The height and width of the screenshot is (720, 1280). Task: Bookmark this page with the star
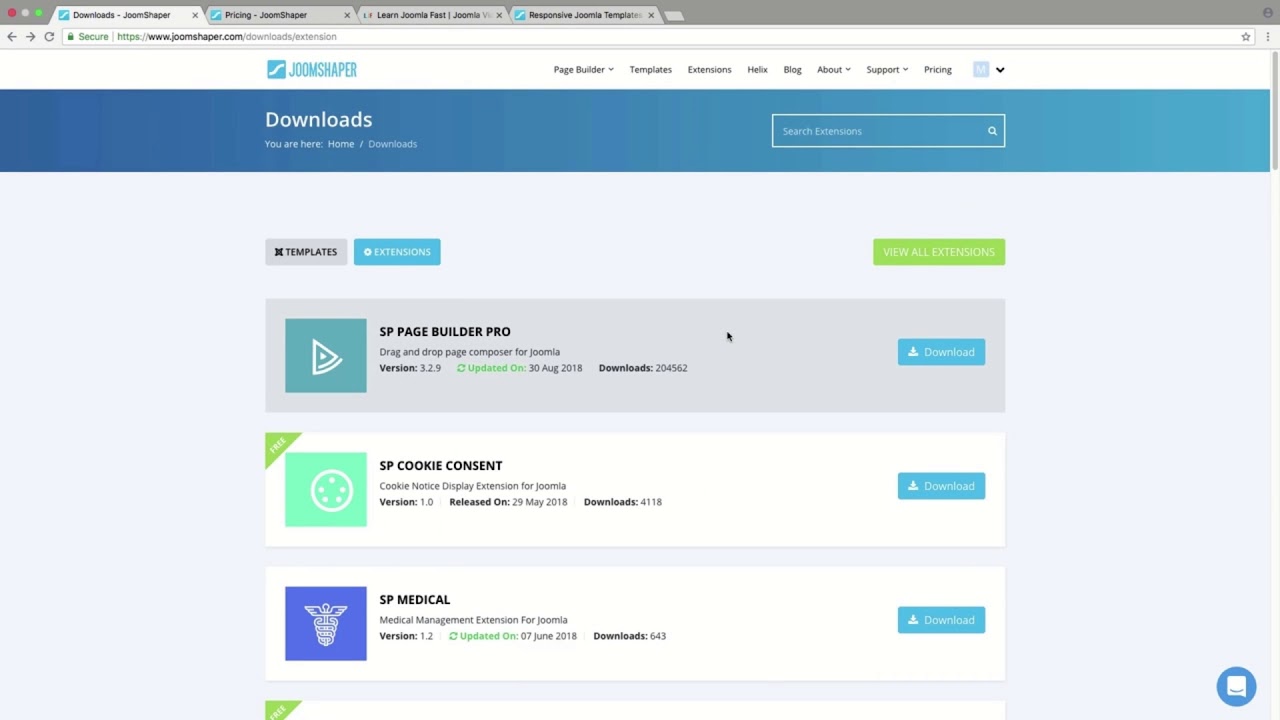(x=1246, y=36)
